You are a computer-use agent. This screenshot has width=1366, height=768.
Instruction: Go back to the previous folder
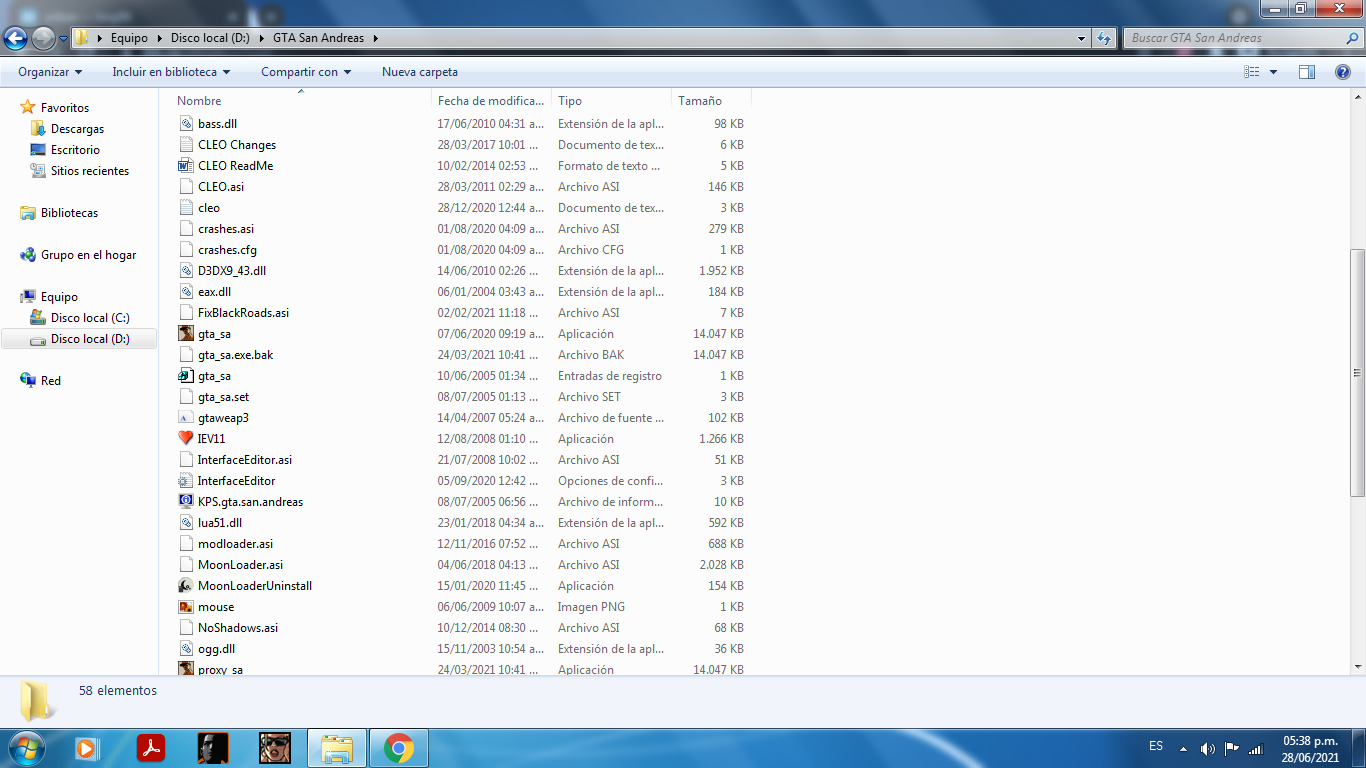(16, 38)
